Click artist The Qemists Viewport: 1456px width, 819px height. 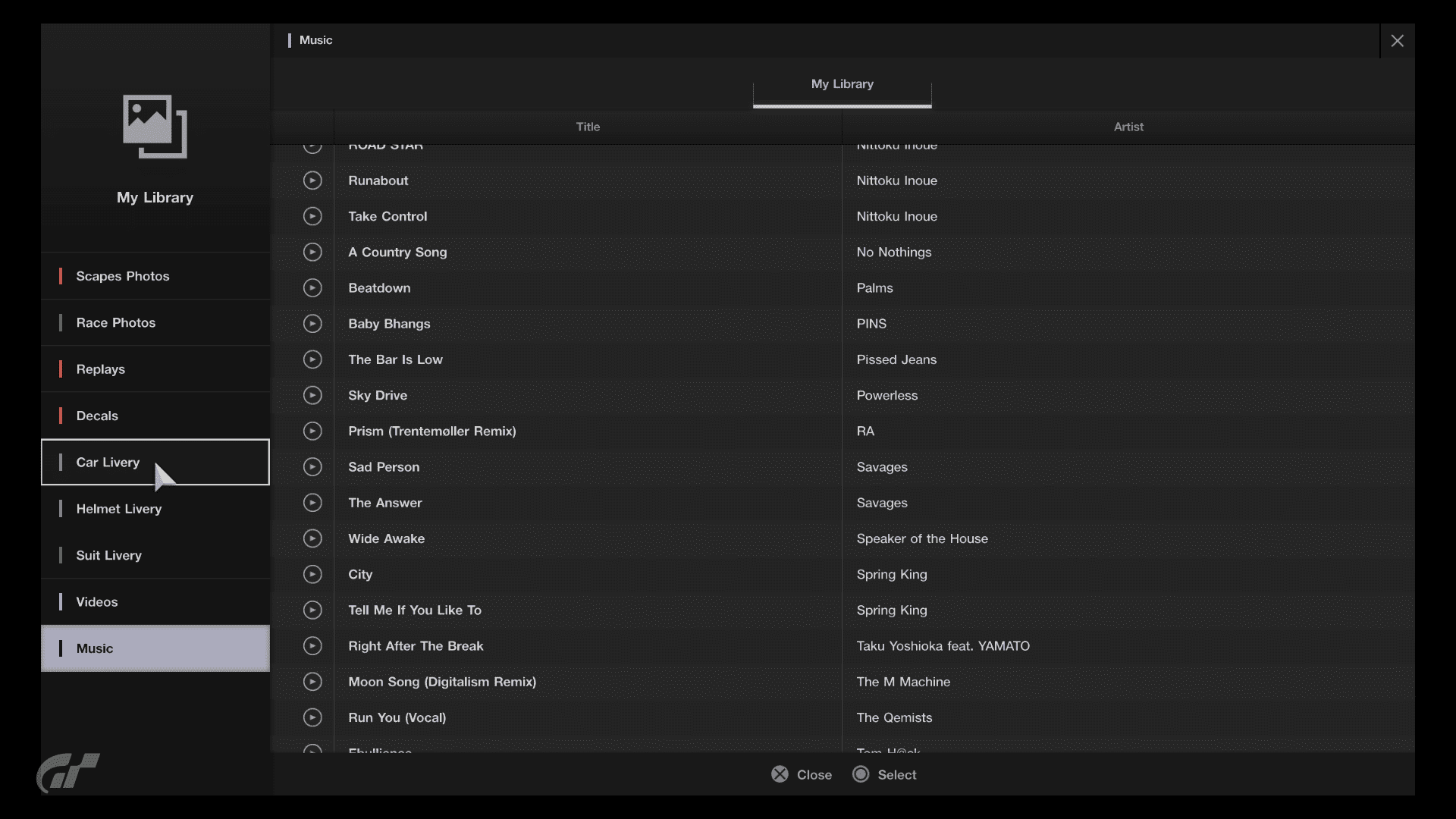[894, 717]
